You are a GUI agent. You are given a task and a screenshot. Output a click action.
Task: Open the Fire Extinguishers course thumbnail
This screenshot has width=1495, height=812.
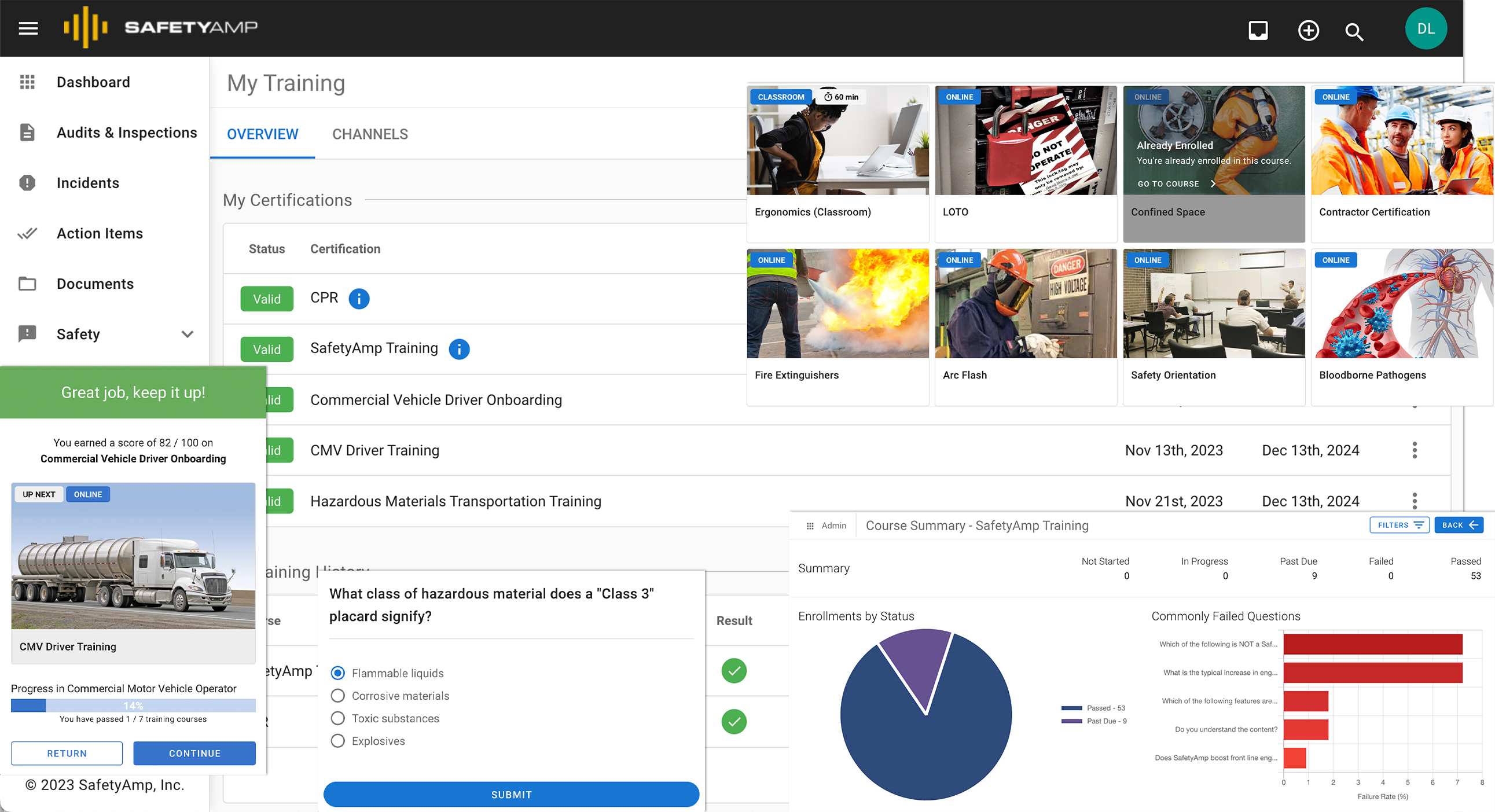tap(838, 303)
